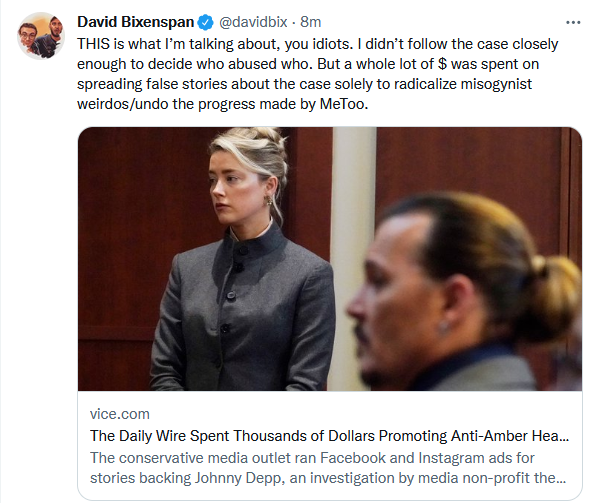Open the vice.com link preview image

click(x=330, y=259)
